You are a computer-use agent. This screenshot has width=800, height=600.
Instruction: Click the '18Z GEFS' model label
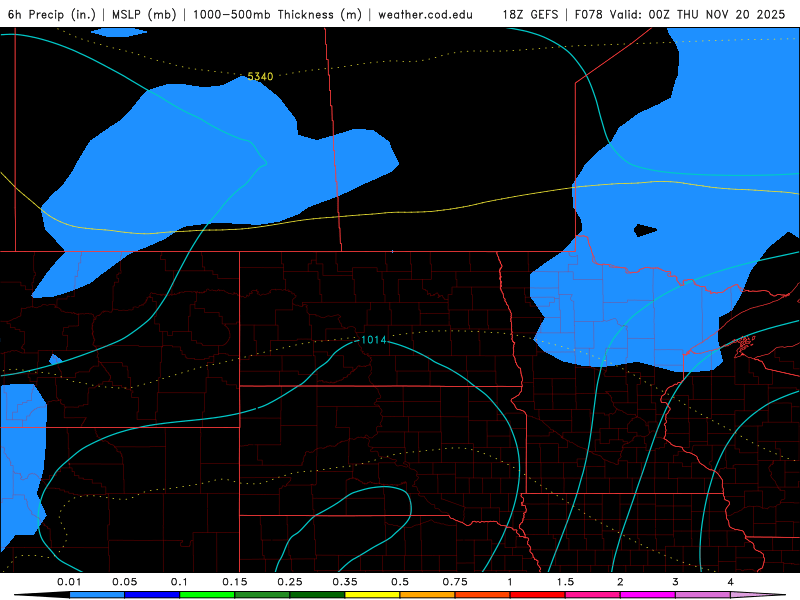531,15
